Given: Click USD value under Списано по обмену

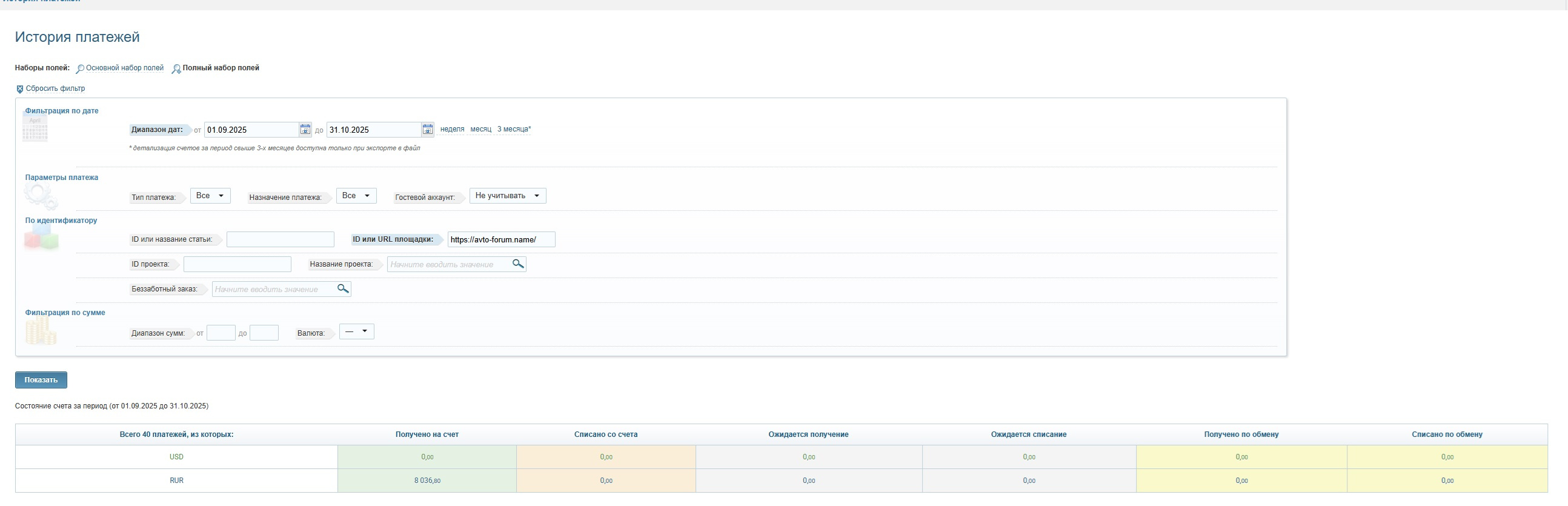Looking at the screenshot, I should 1447,457.
